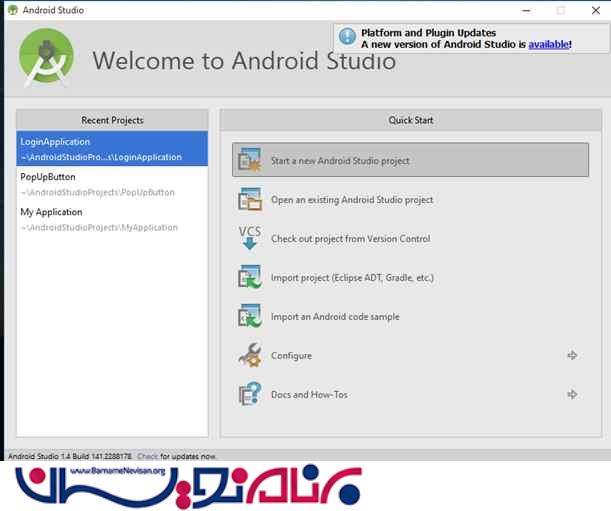611x511 pixels.
Task: Start a new Android Studio project
Action: (x=410, y=160)
